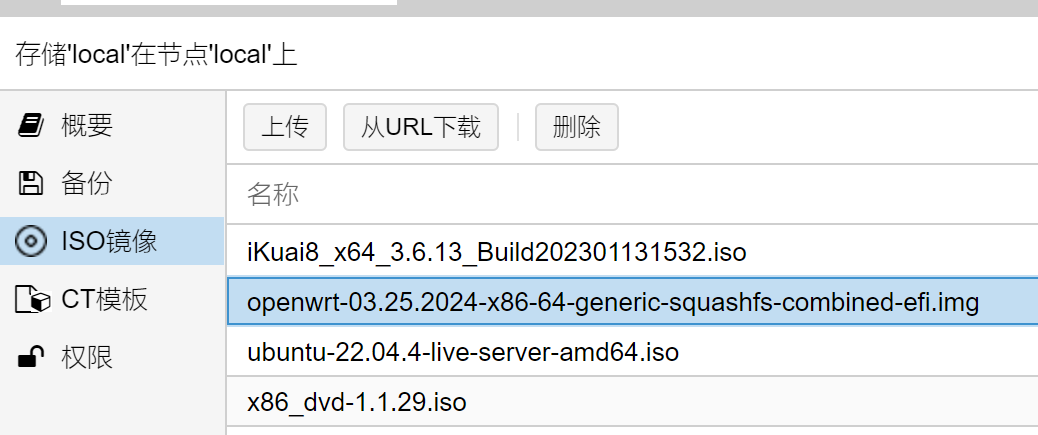Viewport: 1038px width, 435px height.
Task: Select the ubuntu-22.04.4-live-server-amd64.iso row
Action: click(x=632, y=351)
